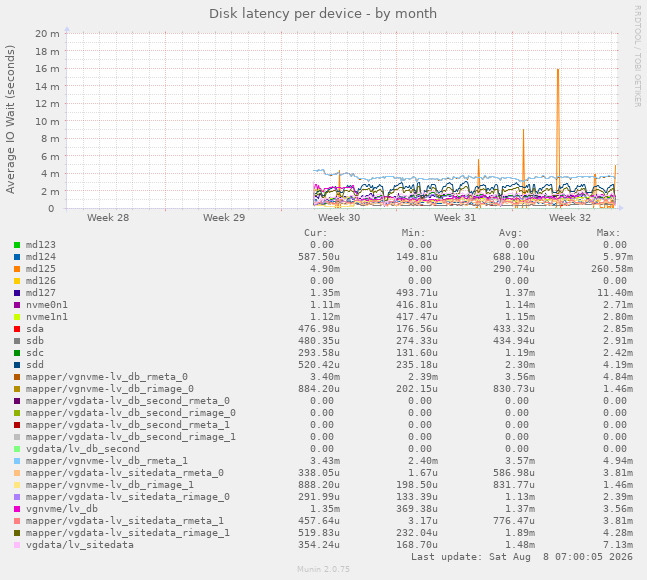Click 'mapper/vgnvme-lv_db_rmeta_1' max value '4.94m'

click(617, 461)
